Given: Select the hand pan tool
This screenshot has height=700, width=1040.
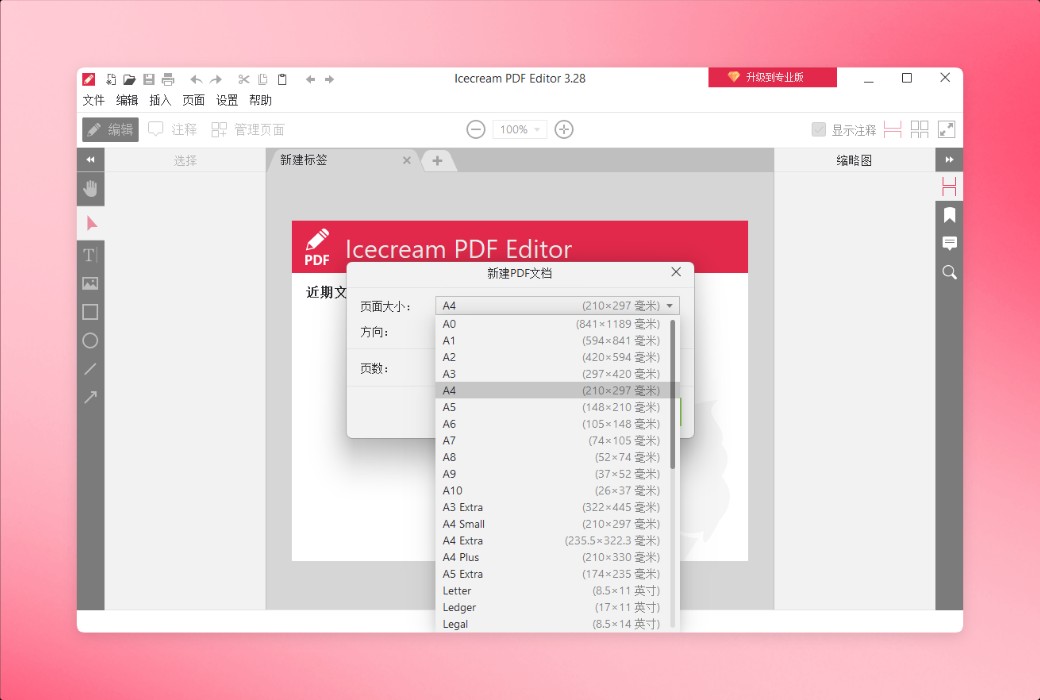Looking at the screenshot, I should (90, 188).
